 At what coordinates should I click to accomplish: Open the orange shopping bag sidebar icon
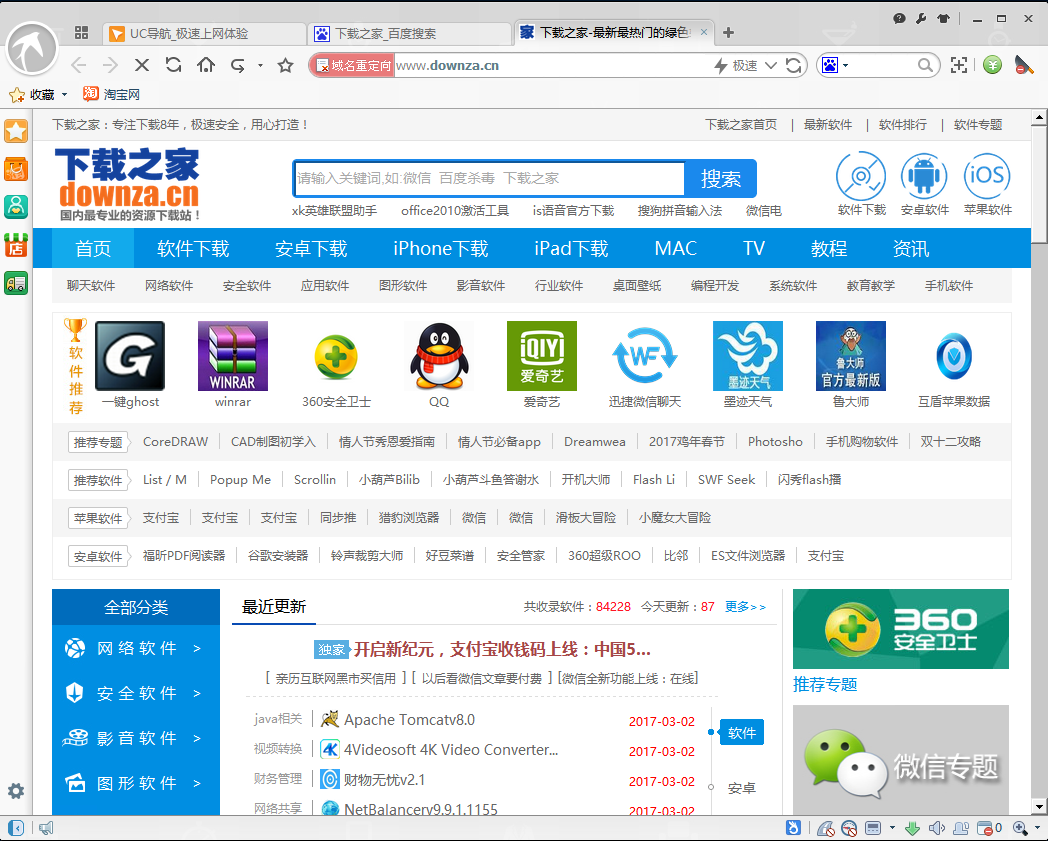pyautogui.click(x=16, y=169)
